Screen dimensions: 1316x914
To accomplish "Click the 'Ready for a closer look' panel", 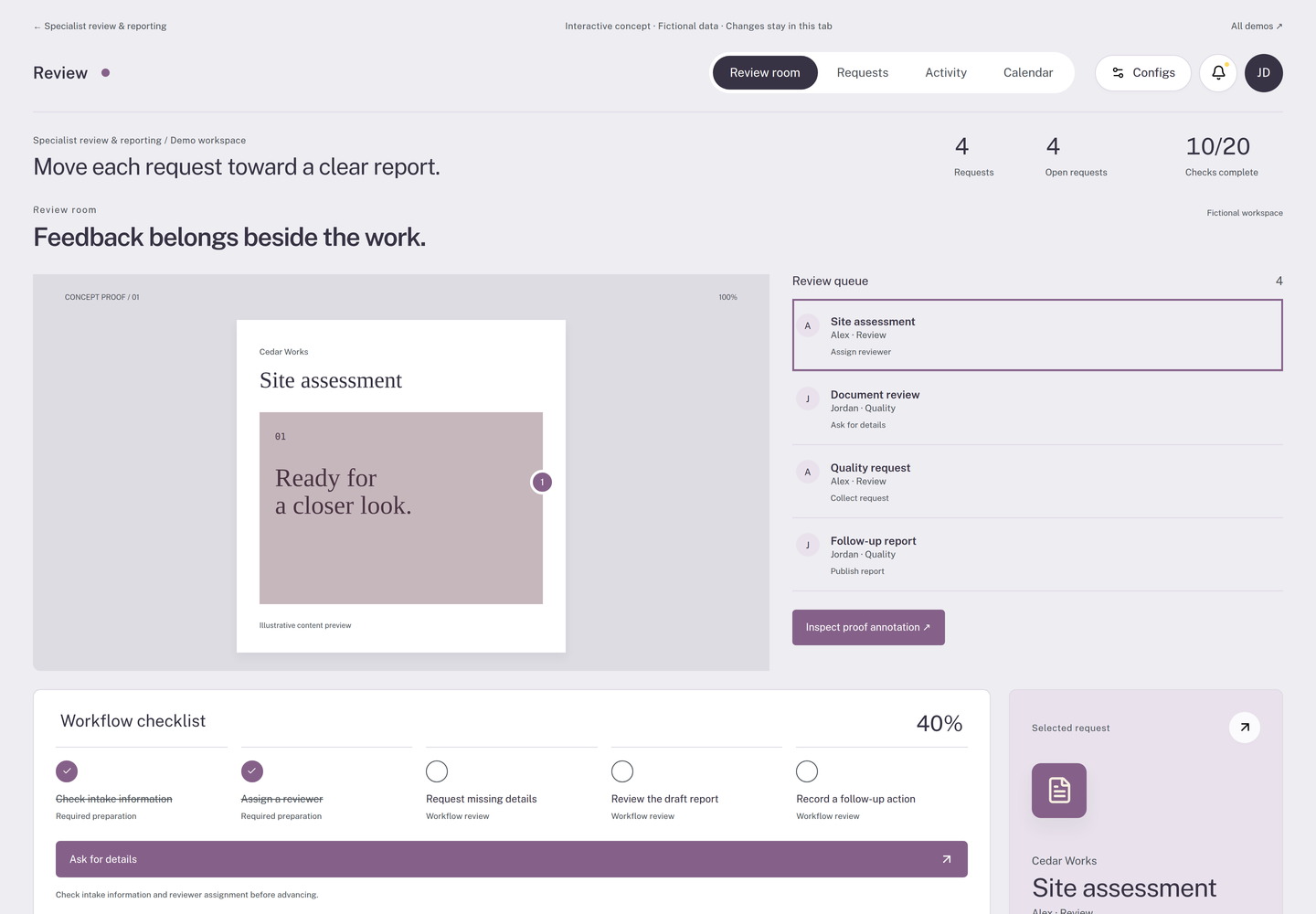I will click(x=401, y=508).
